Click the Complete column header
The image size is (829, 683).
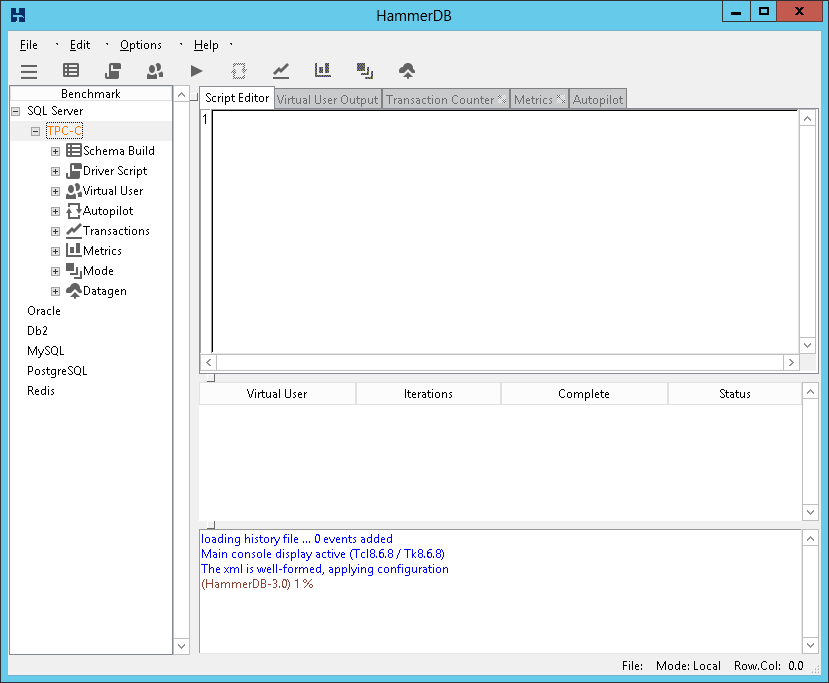tap(584, 394)
